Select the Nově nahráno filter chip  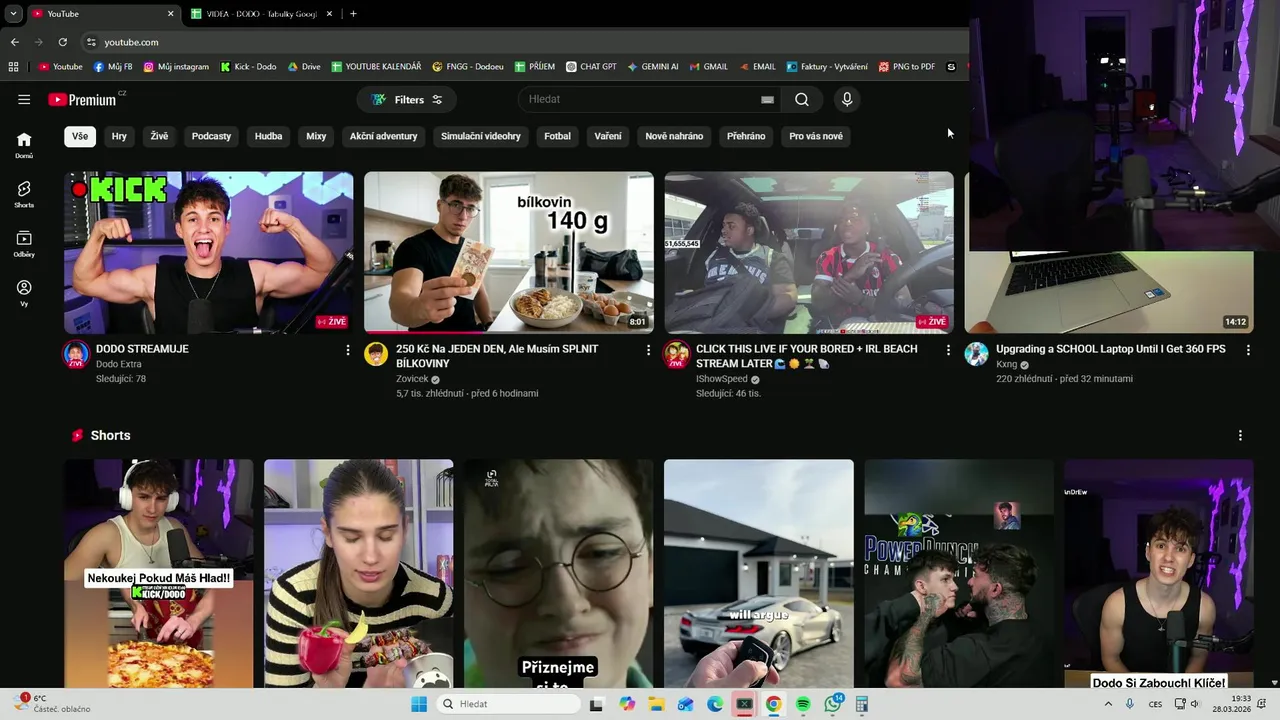click(x=674, y=136)
